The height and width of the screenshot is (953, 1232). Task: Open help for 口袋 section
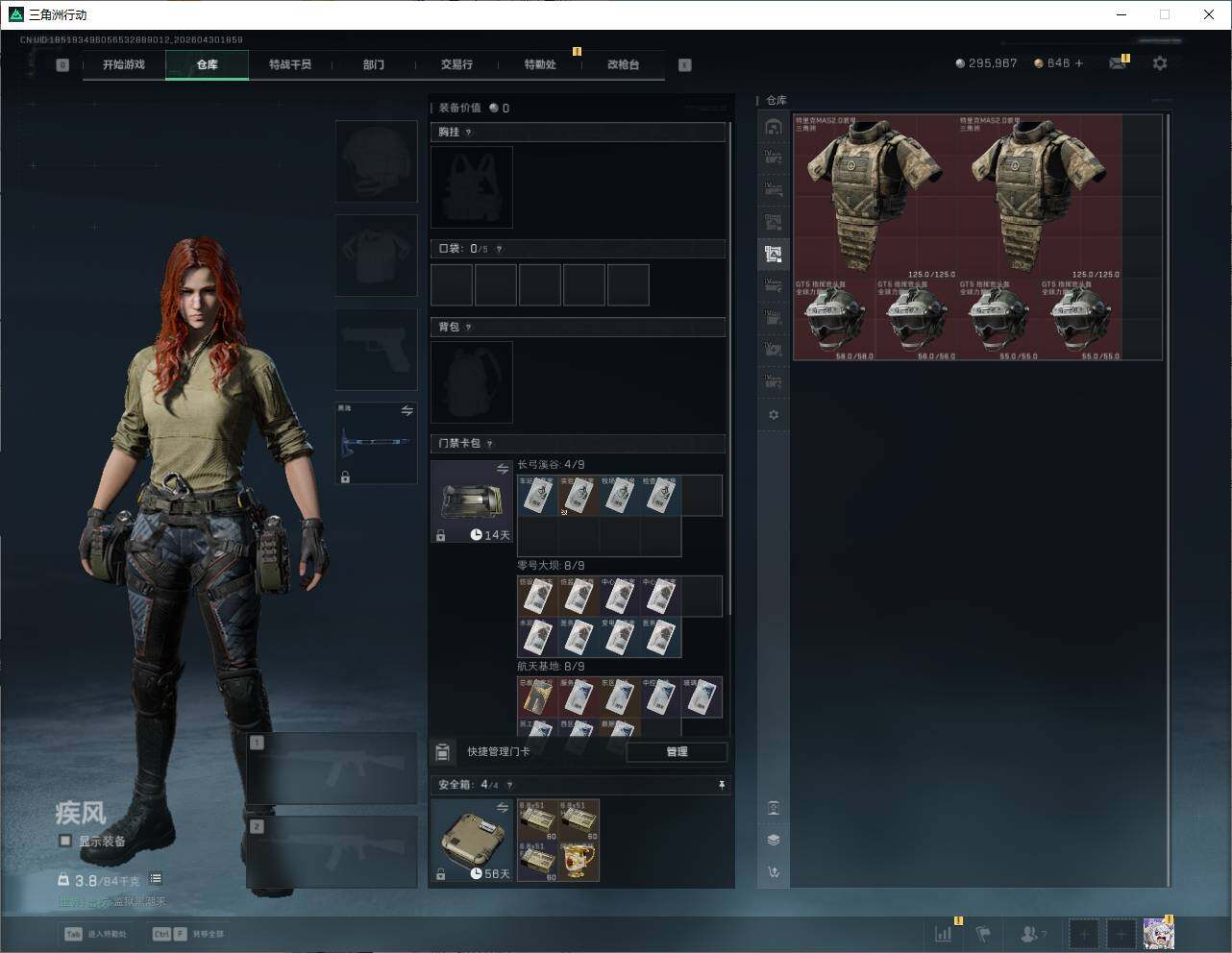click(499, 249)
